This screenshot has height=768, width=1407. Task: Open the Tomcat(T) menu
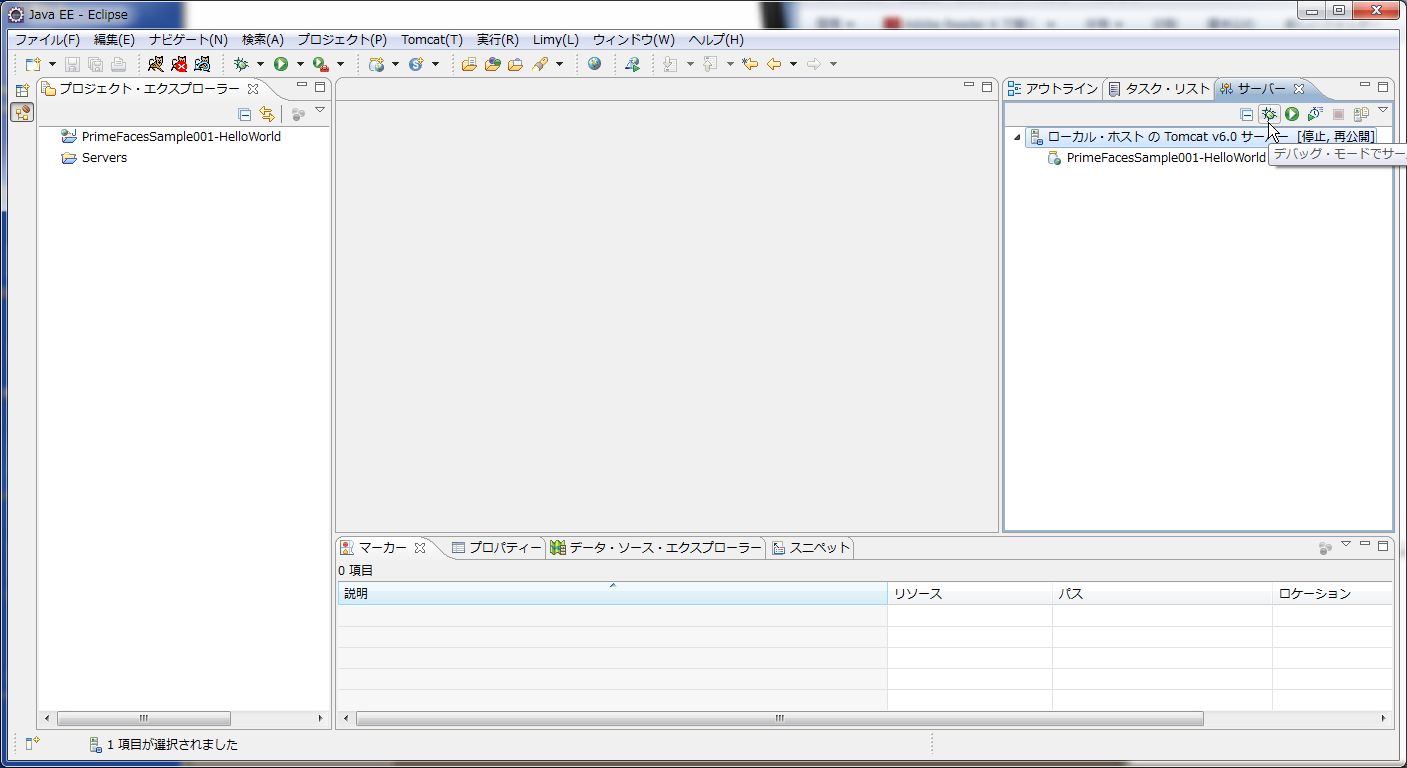[432, 40]
